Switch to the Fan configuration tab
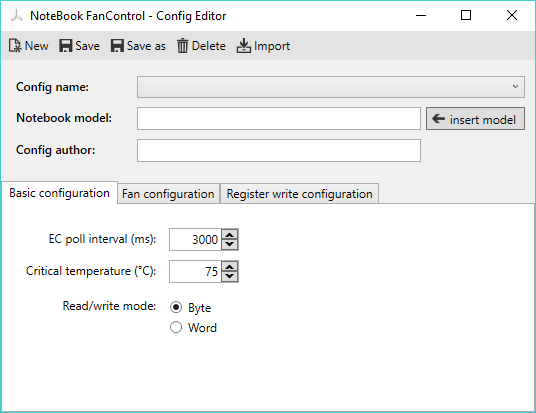The image size is (536, 413). (x=168, y=194)
